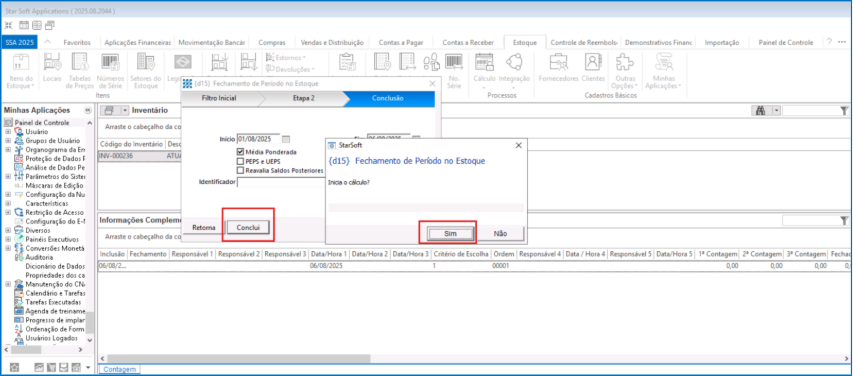Screen dimensions: 853x376
Task: Select Auditoria in the applications tree
Action: [x=39, y=257]
